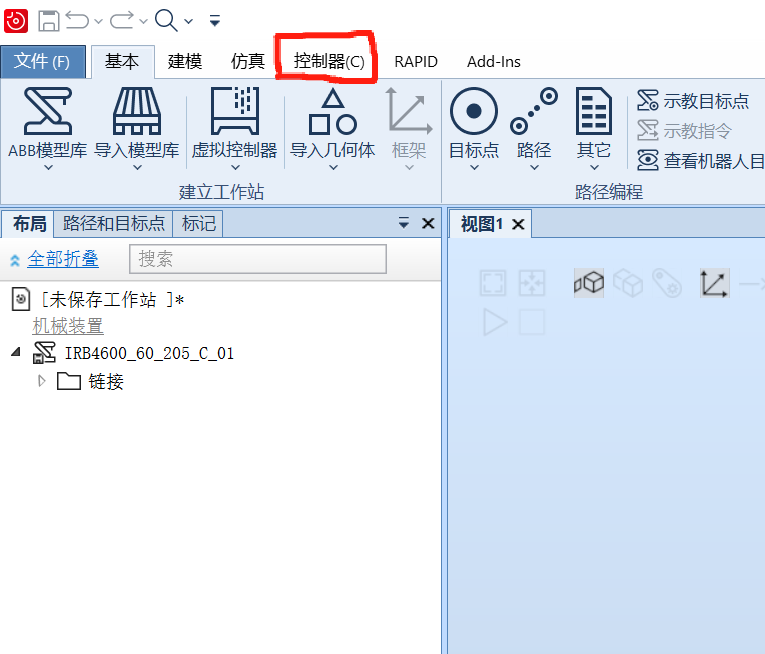This screenshot has width=765, height=654.
Task: Expand the 路径 dropdown chevron
Action: click(x=534, y=167)
